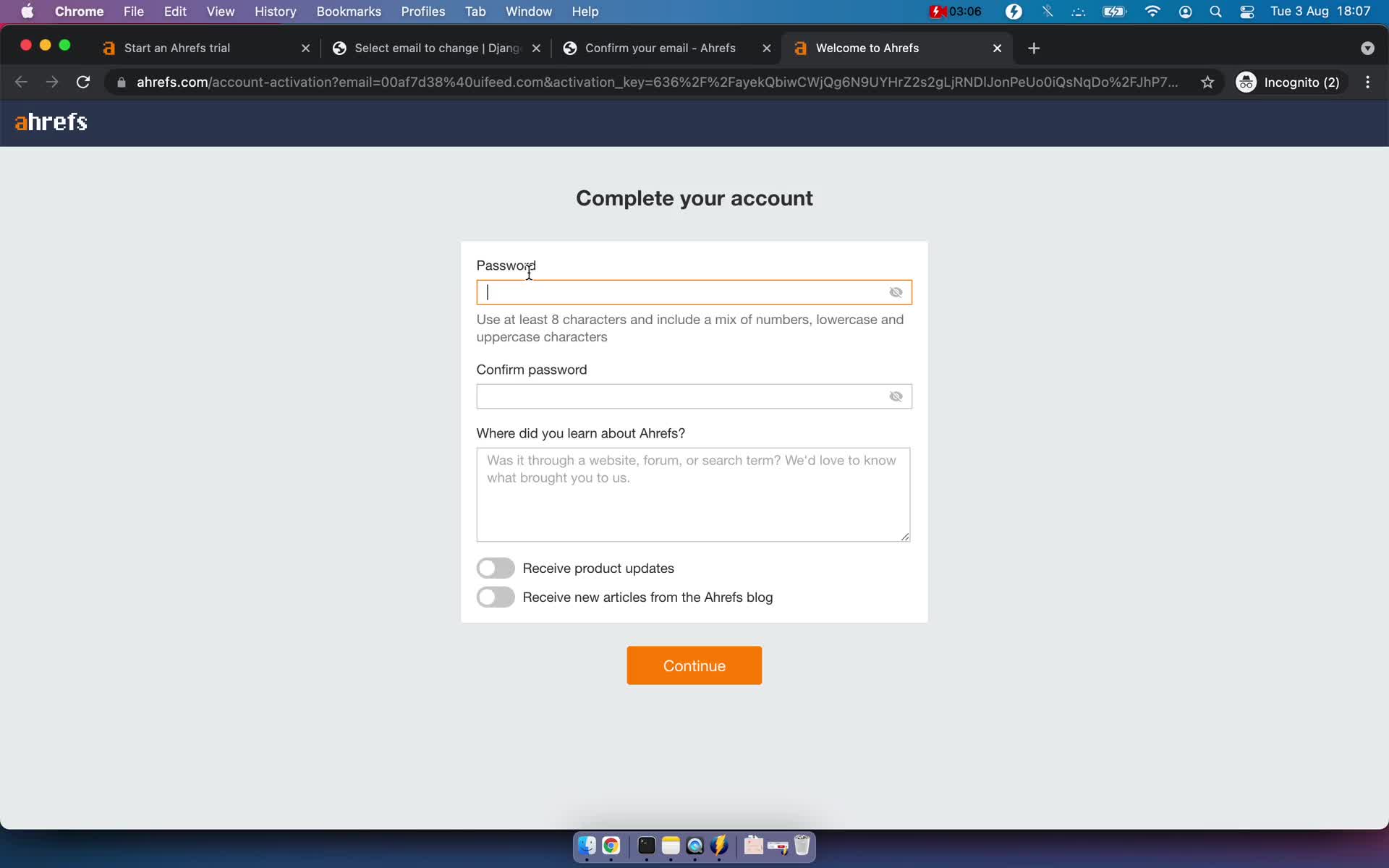Click the Confirm your email tab

tap(660, 47)
